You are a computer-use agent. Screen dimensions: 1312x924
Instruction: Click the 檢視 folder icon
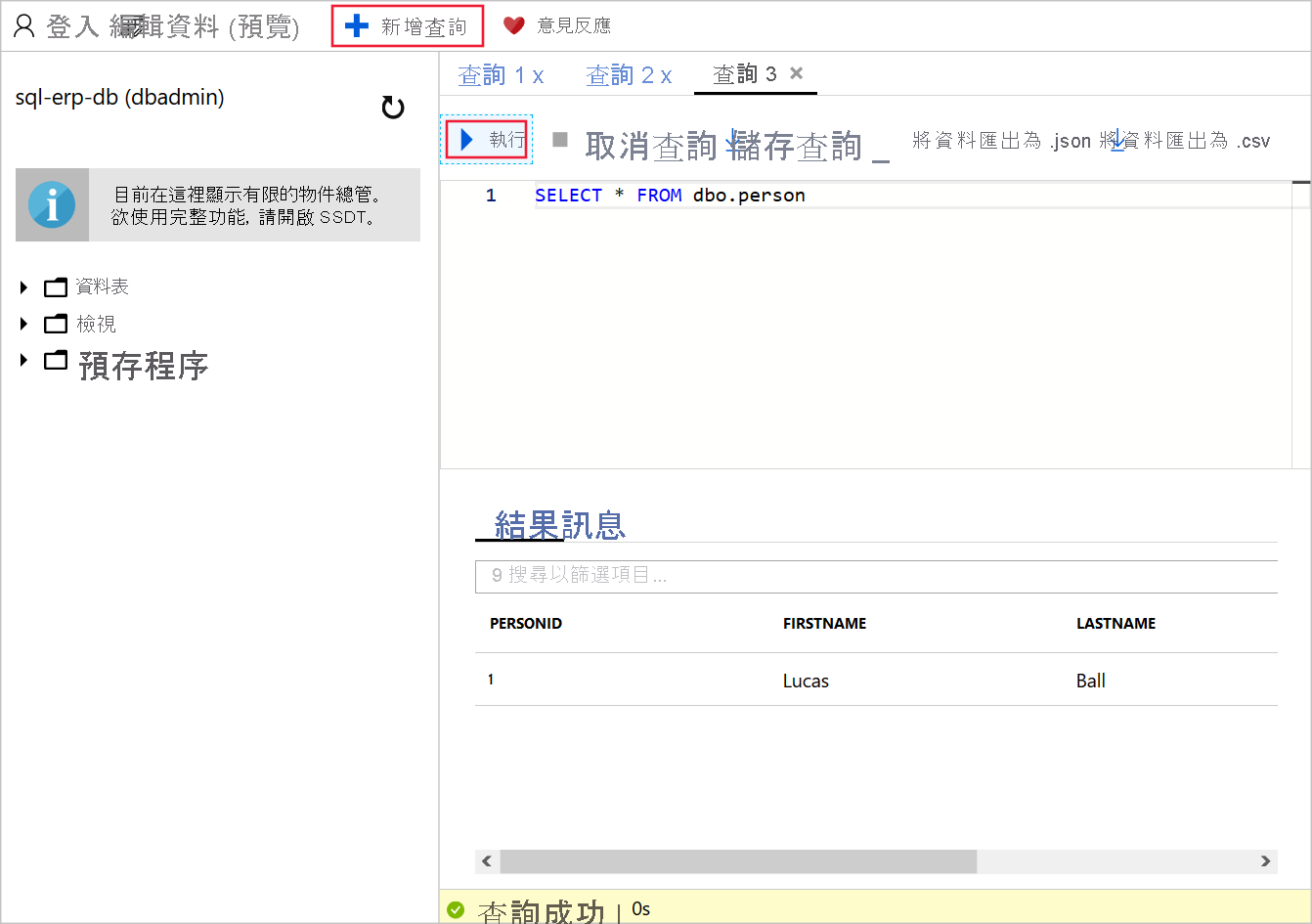pos(57,324)
